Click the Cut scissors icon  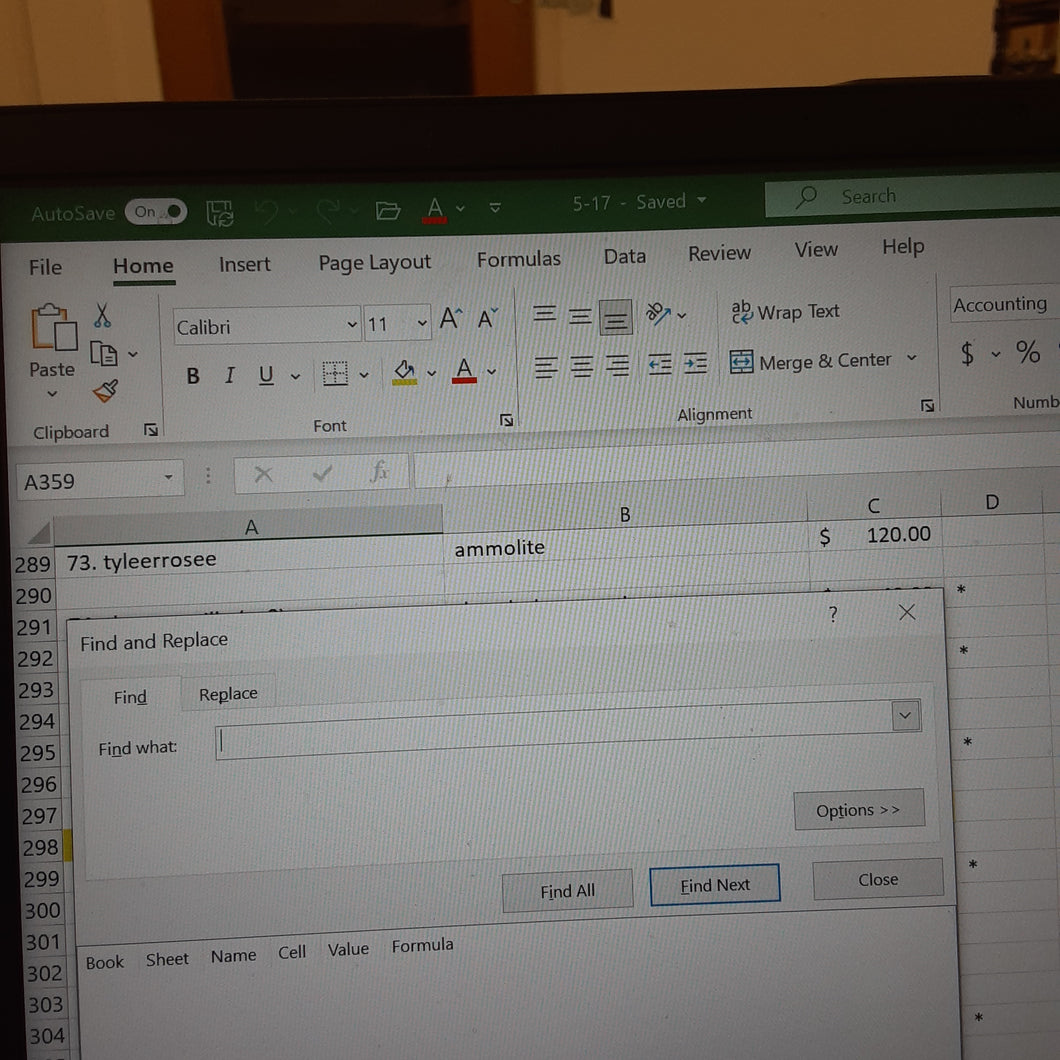(102, 316)
